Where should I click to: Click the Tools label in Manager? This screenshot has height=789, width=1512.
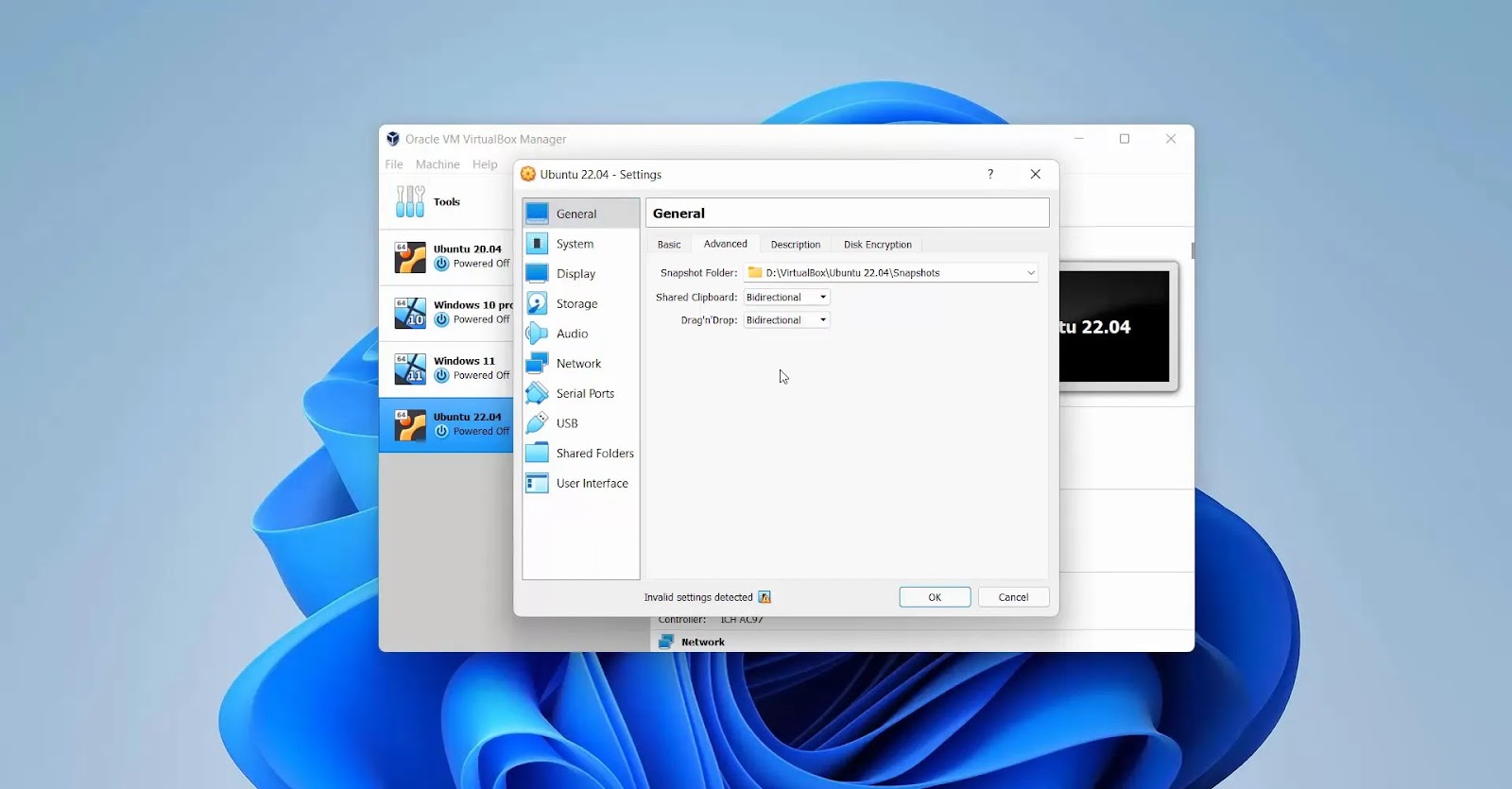click(x=447, y=201)
